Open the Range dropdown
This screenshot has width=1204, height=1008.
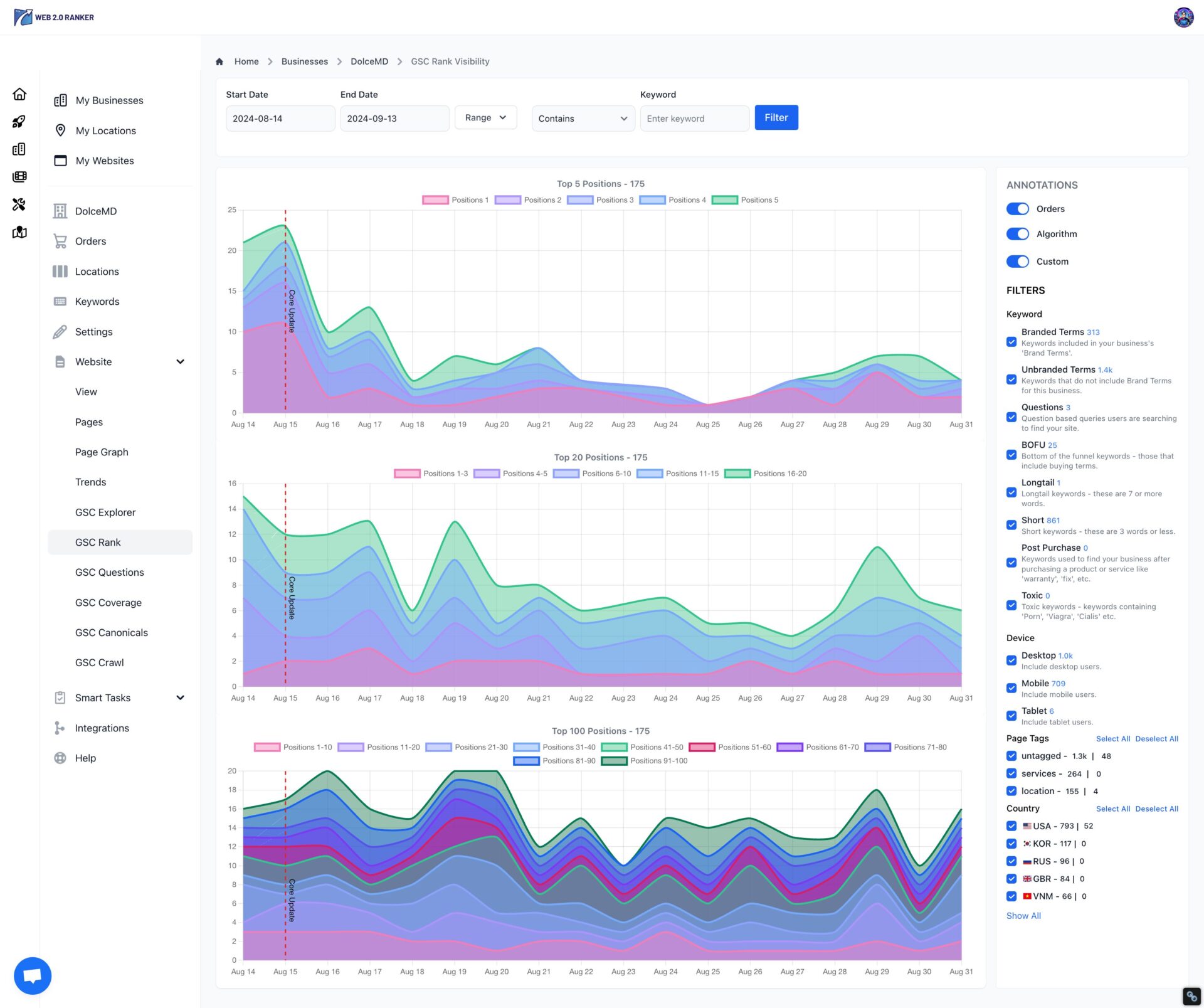(485, 118)
